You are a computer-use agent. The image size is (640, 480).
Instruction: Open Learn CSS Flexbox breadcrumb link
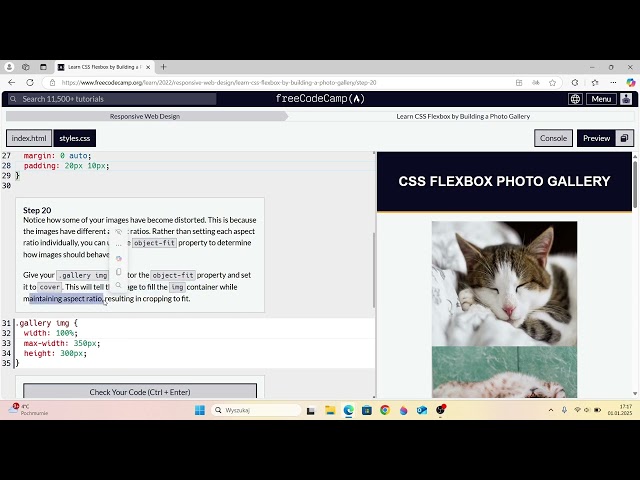click(463, 116)
